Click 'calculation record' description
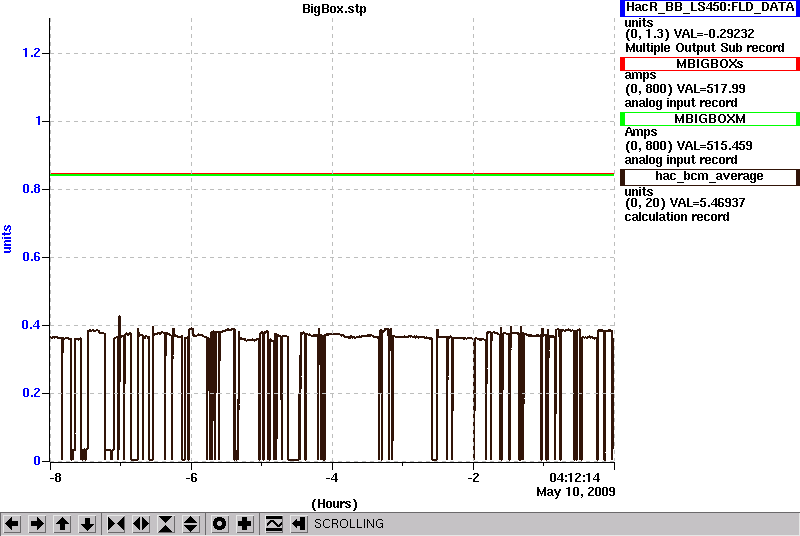The width and height of the screenshot is (800, 536). pyautogui.click(x=677, y=217)
